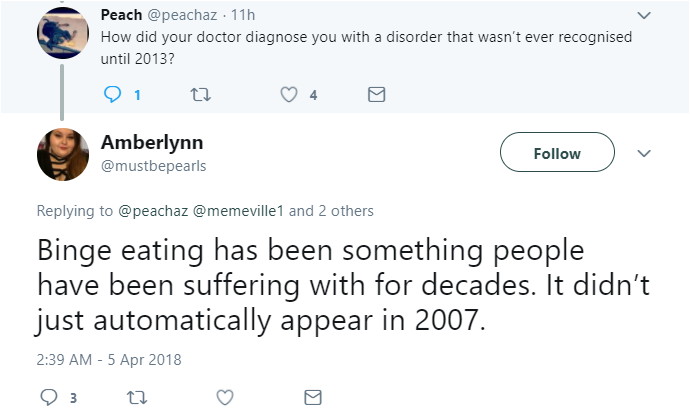Like Amberlynn's tweet with heart icon

coord(225,397)
